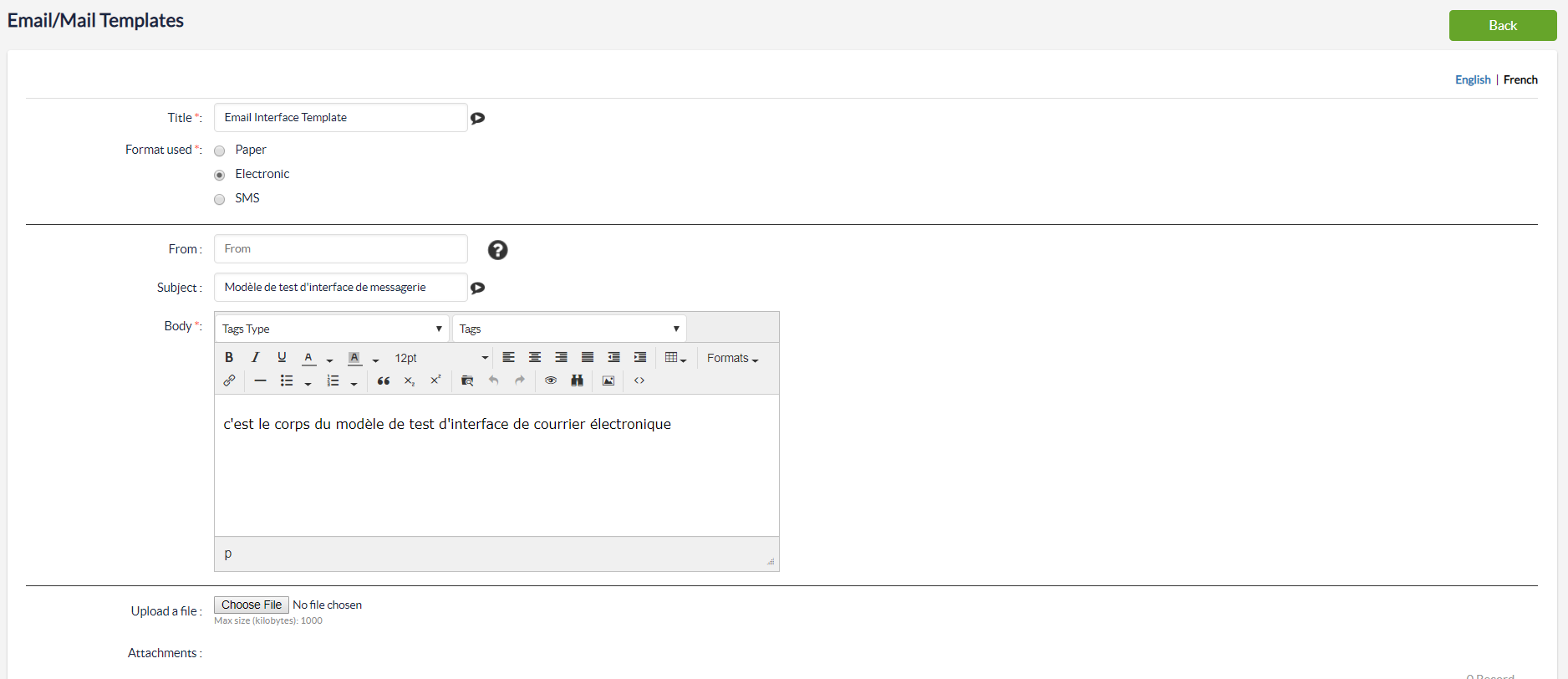The image size is (1568, 679).
Task: Toggle numbered list
Action: 333,380
